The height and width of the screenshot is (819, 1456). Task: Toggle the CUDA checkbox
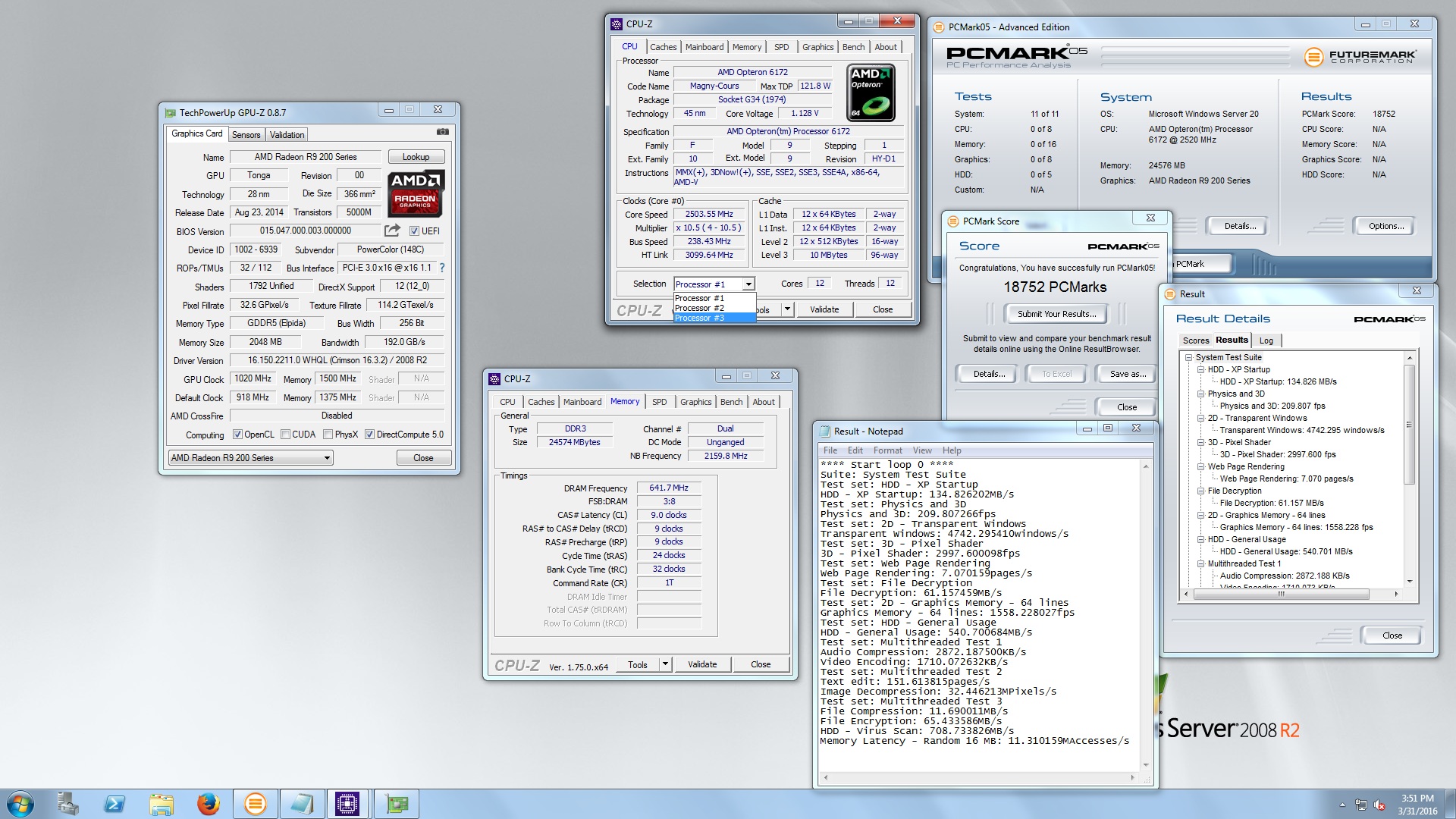click(x=285, y=435)
